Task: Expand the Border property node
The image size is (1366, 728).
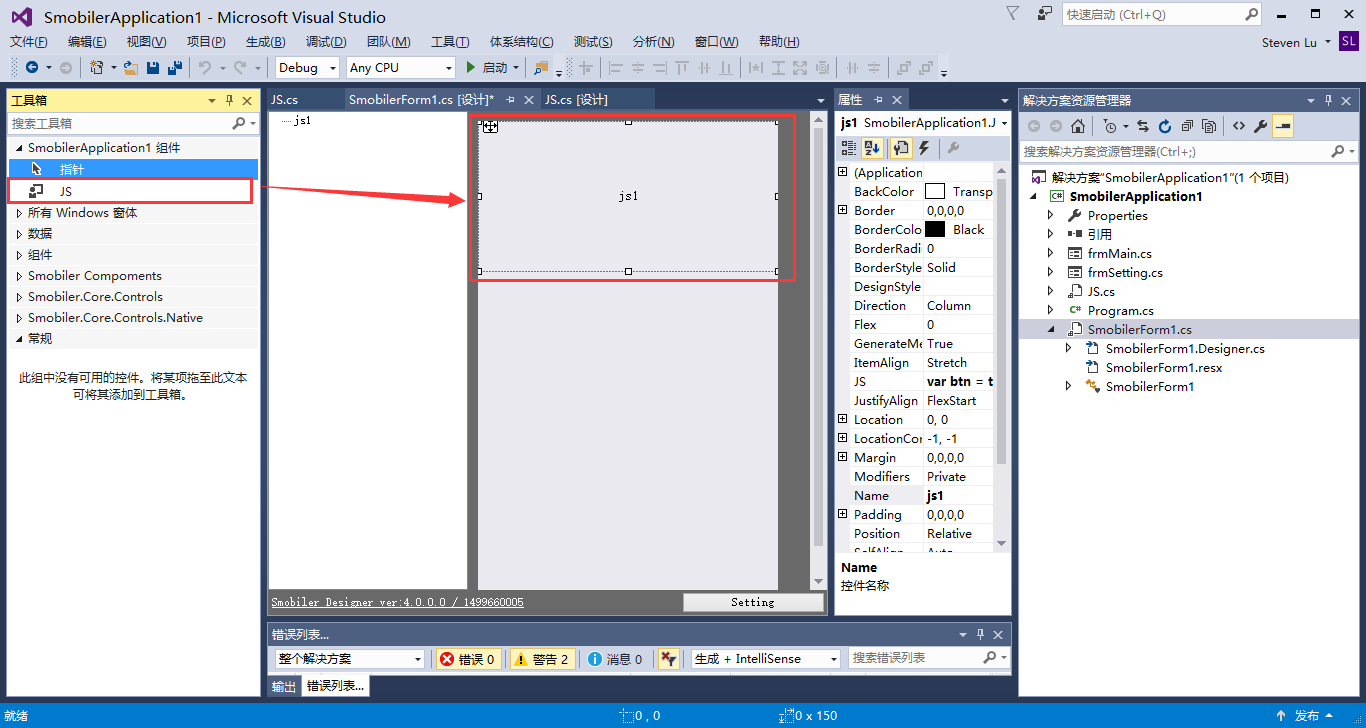Action: (843, 210)
